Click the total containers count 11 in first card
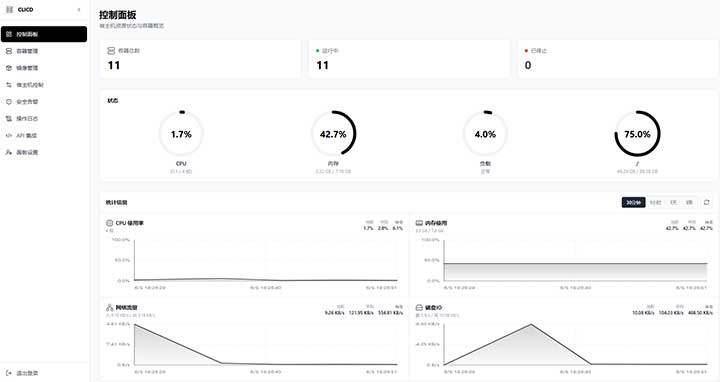The height and width of the screenshot is (382, 720). pos(114,66)
